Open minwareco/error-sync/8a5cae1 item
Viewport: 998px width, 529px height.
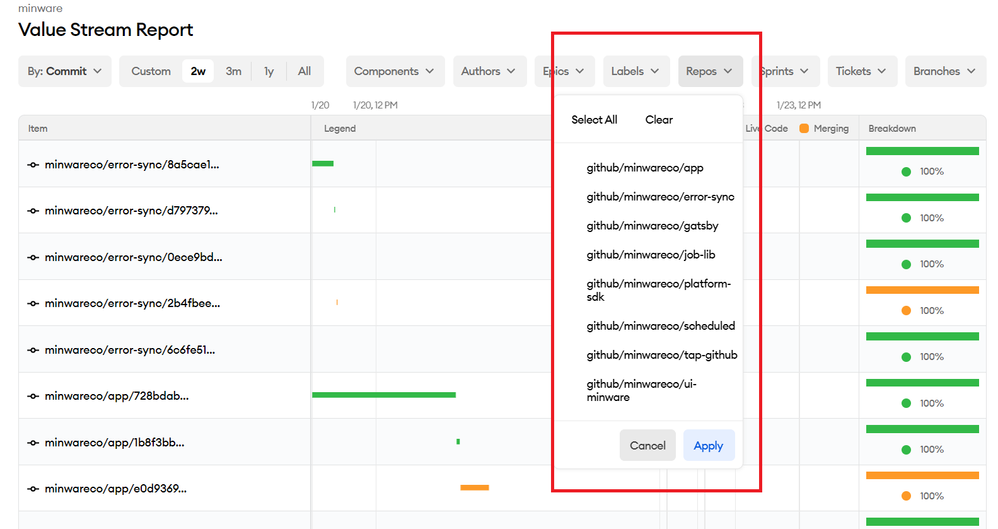(x=132, y=165)
